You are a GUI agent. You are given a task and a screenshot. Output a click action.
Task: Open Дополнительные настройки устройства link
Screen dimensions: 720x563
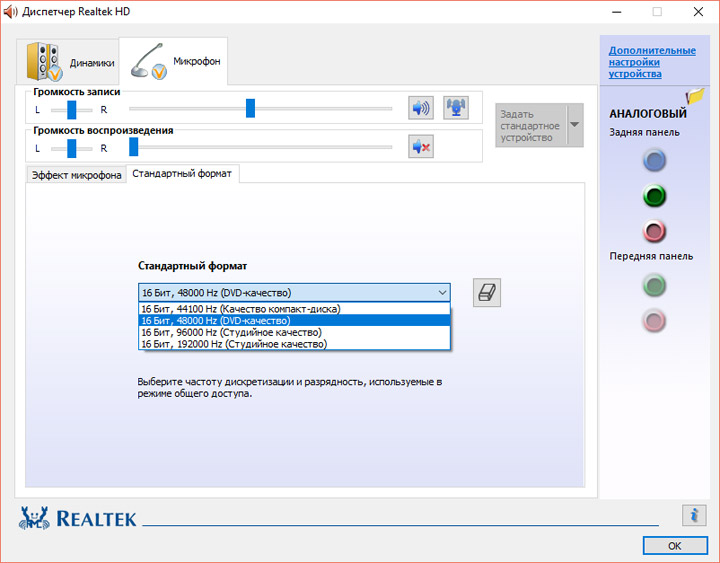[x=652, y=62]
